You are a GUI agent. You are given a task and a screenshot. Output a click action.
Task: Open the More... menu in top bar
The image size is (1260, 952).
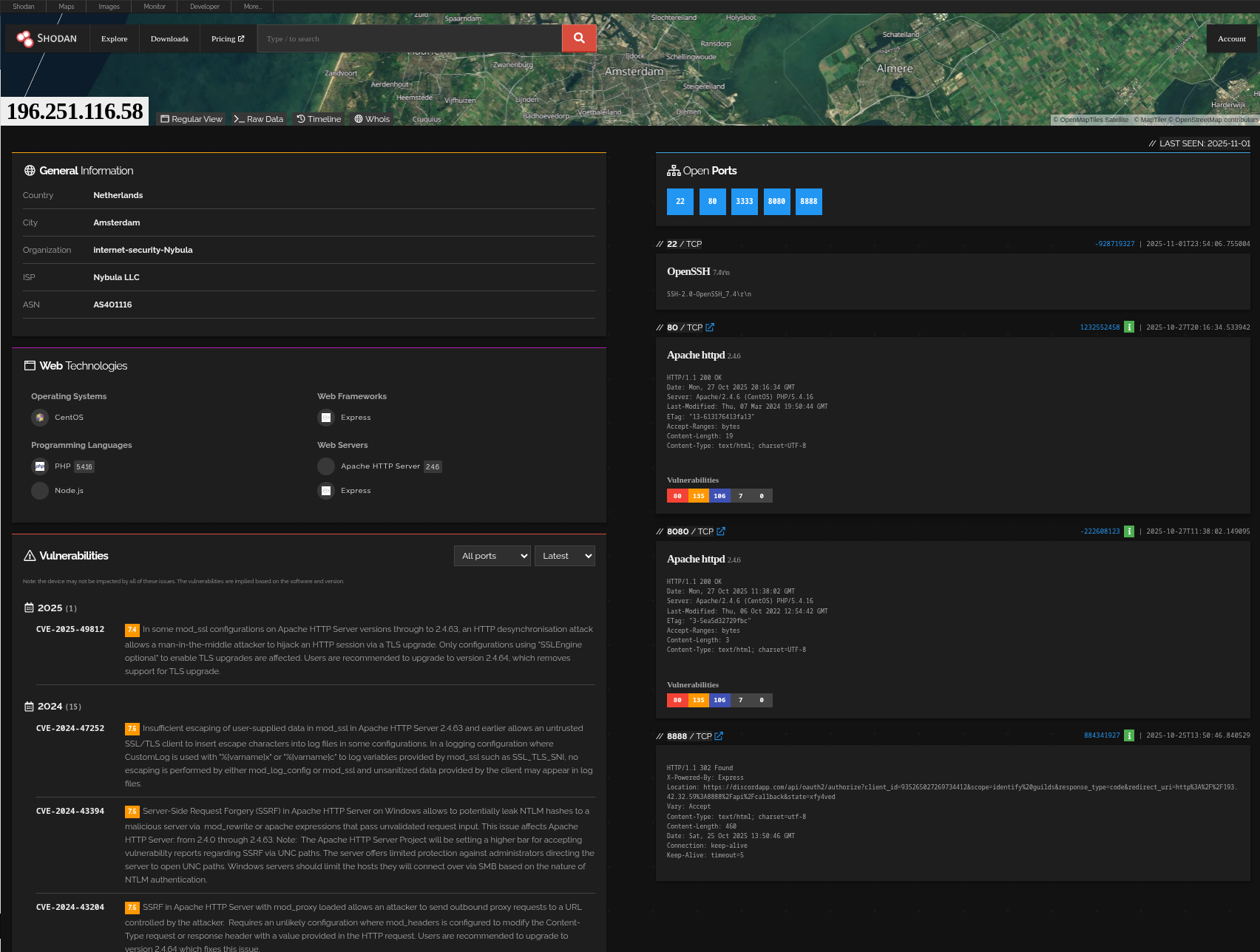[252, 7]
